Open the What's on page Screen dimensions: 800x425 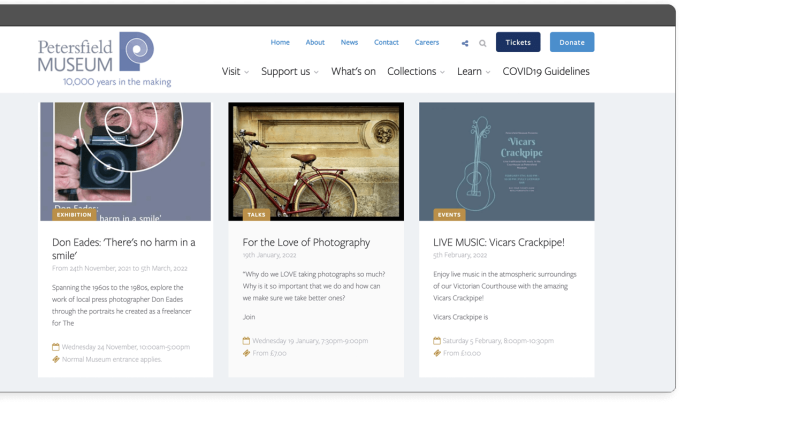click(353, 71)
